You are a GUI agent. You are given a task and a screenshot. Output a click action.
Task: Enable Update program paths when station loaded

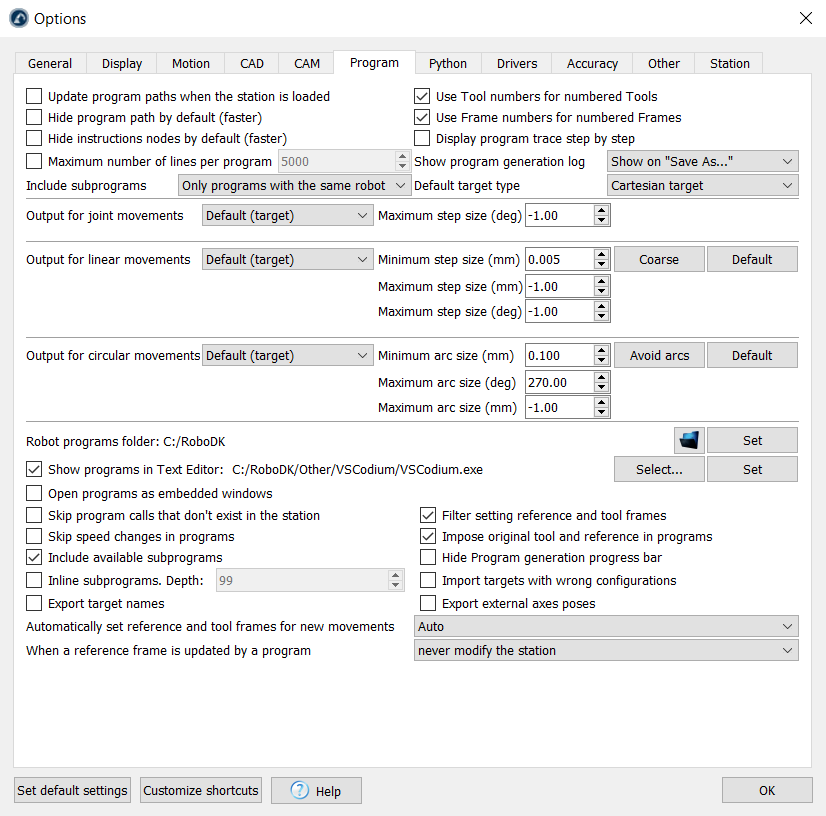tap(35, 97)
